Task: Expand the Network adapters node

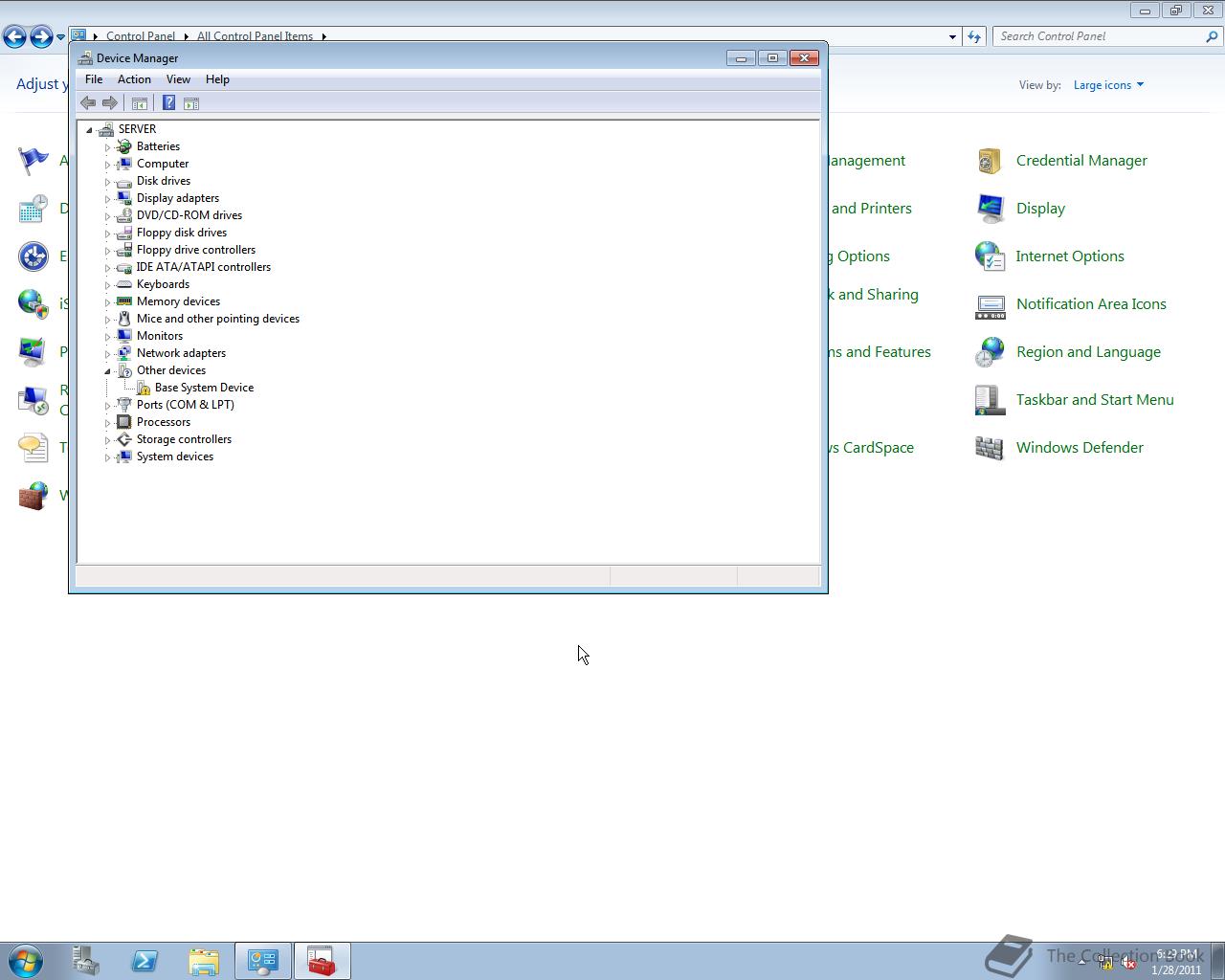Action: [107, 354]
